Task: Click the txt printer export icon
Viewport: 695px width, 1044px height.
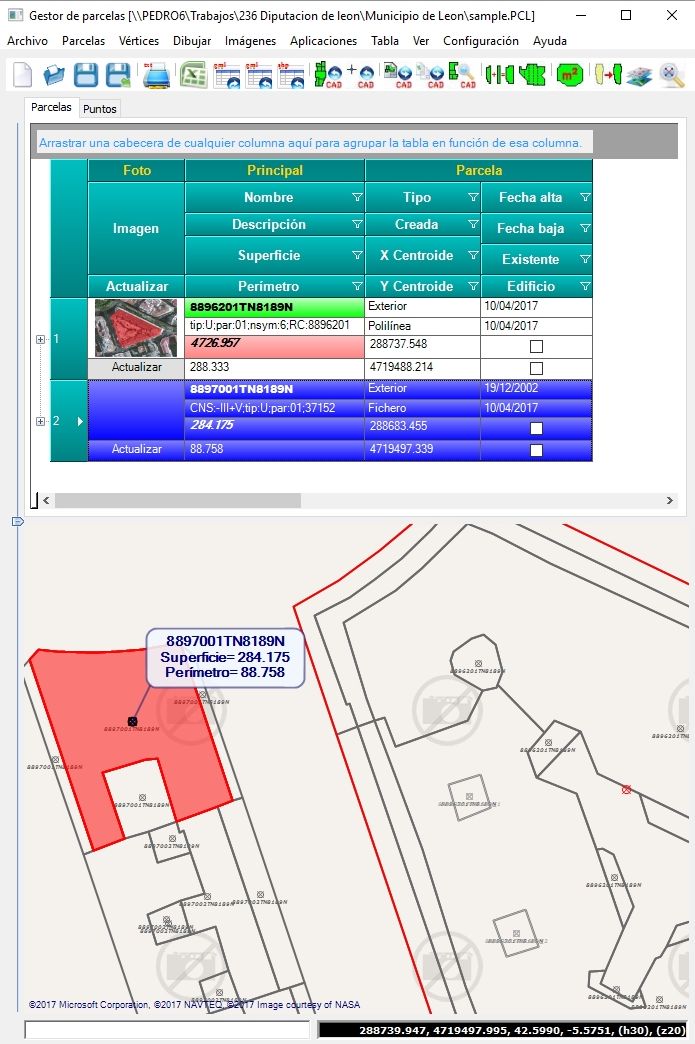Action: click(156, 75)
